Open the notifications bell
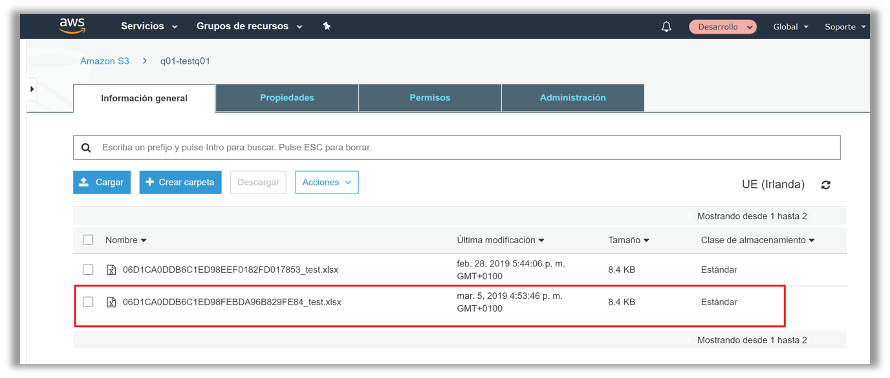The height and width of the screenshot is (378, 890). (666, 27)
